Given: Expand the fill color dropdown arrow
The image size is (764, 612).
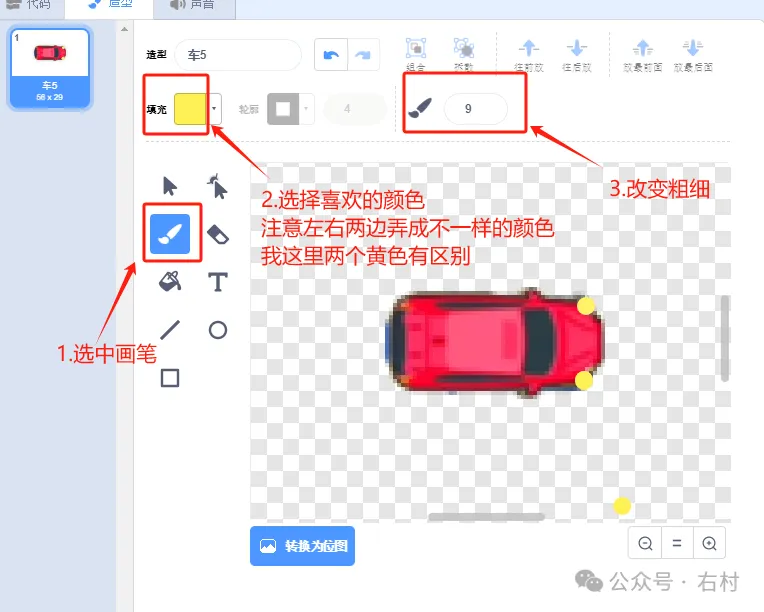Looking at the screenshot, I should point(214,109).
